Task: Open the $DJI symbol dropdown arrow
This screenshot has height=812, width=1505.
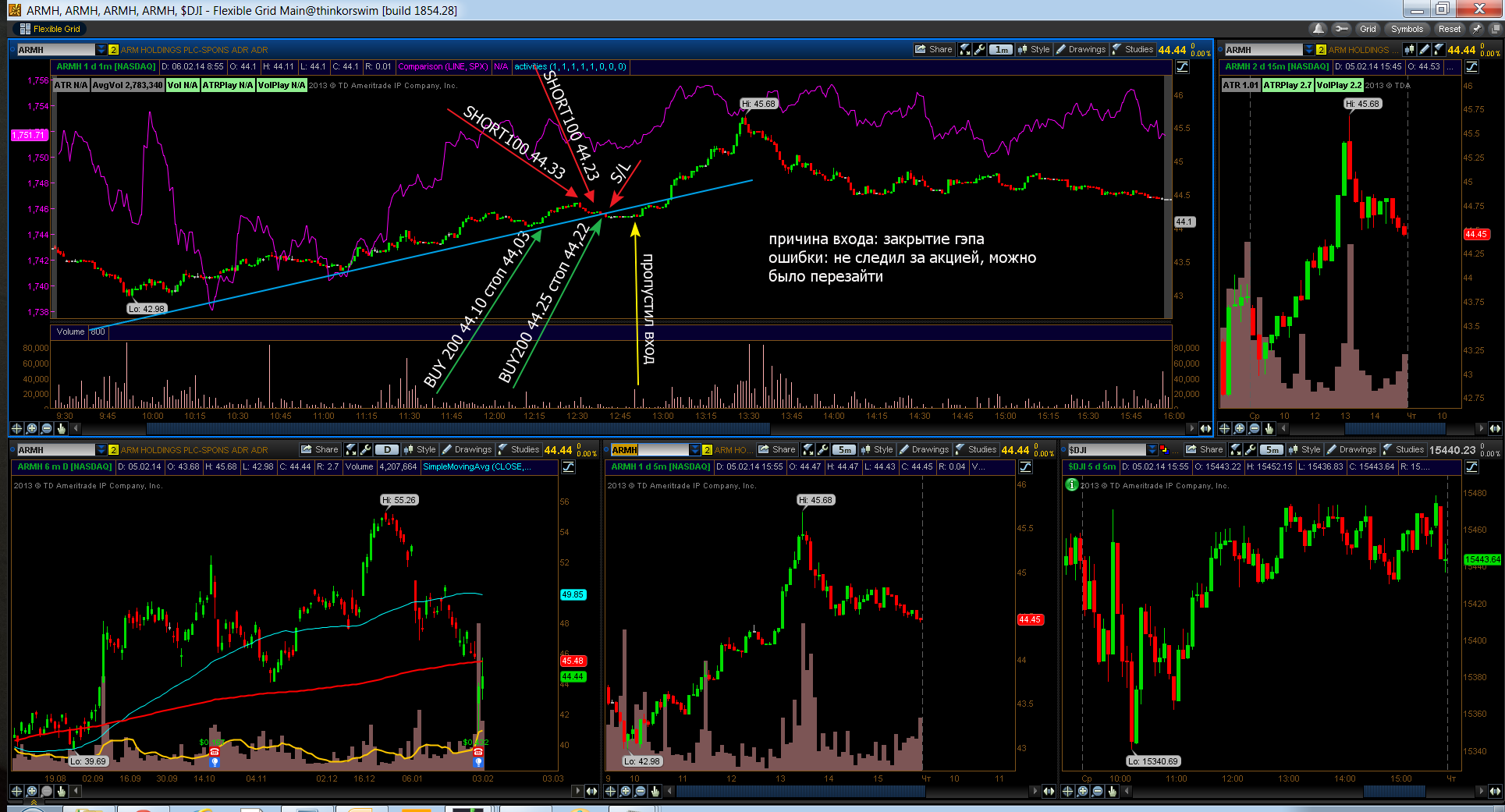Action: click(x=1152, y=450)
